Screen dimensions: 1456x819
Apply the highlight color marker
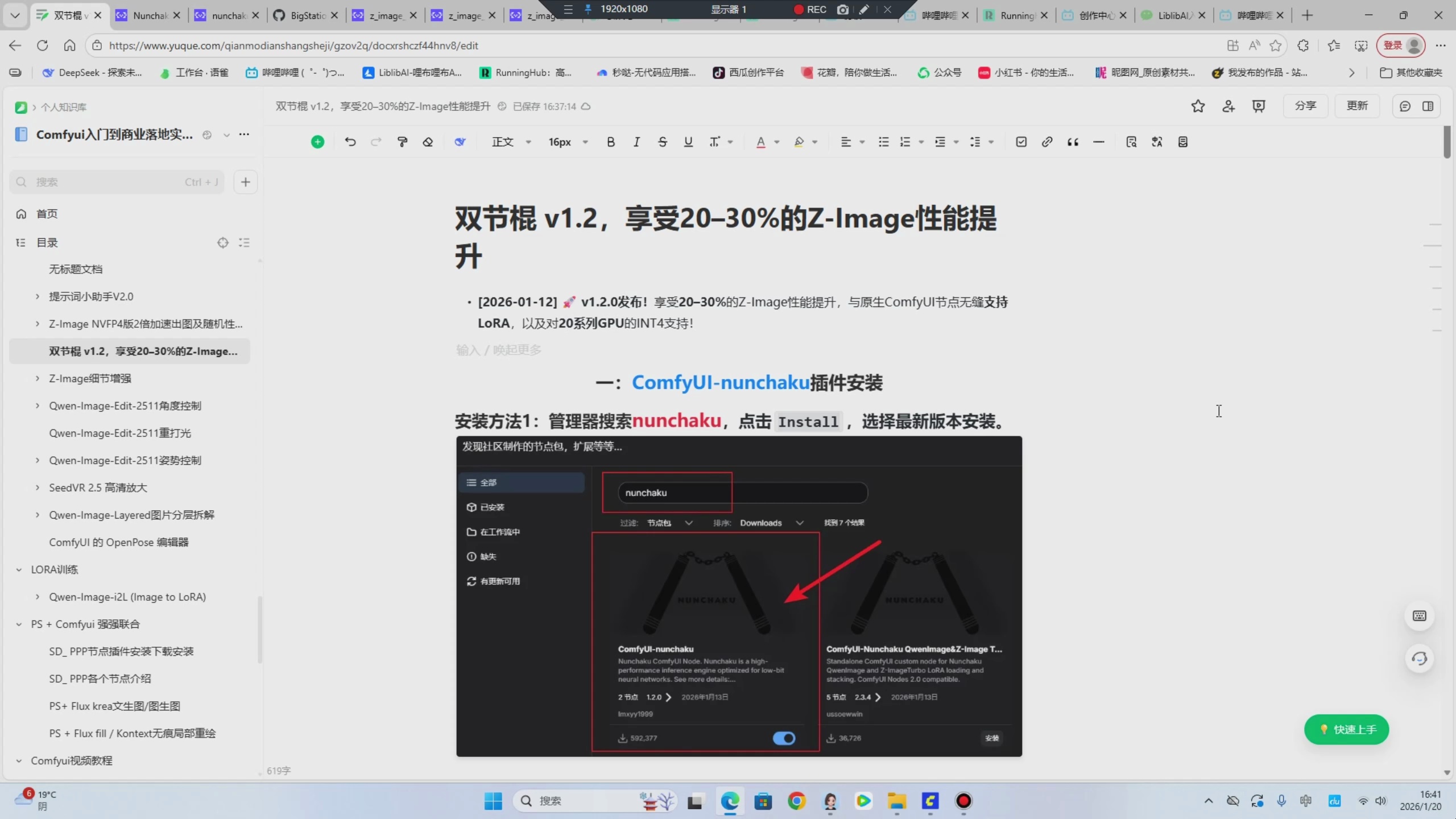[x=799, y=142]
